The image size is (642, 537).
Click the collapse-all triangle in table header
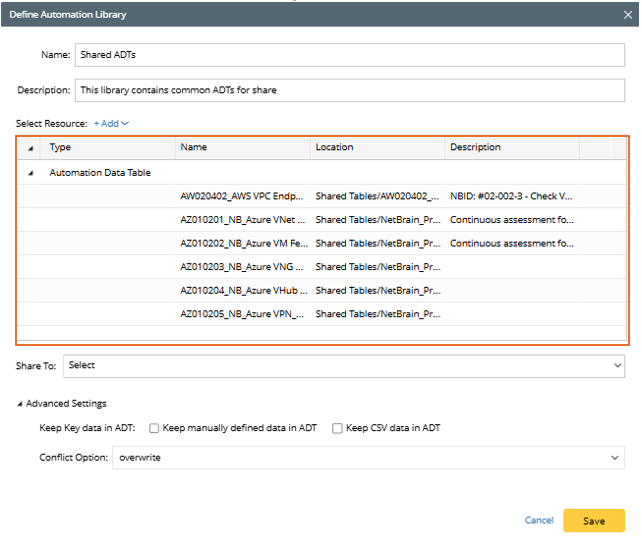coord(29,148)
